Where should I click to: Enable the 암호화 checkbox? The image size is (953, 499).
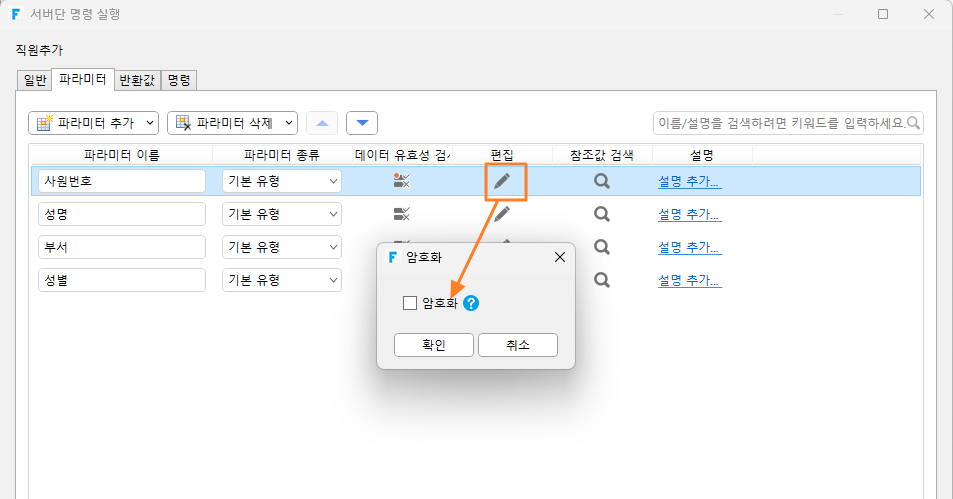click(410, 303)
